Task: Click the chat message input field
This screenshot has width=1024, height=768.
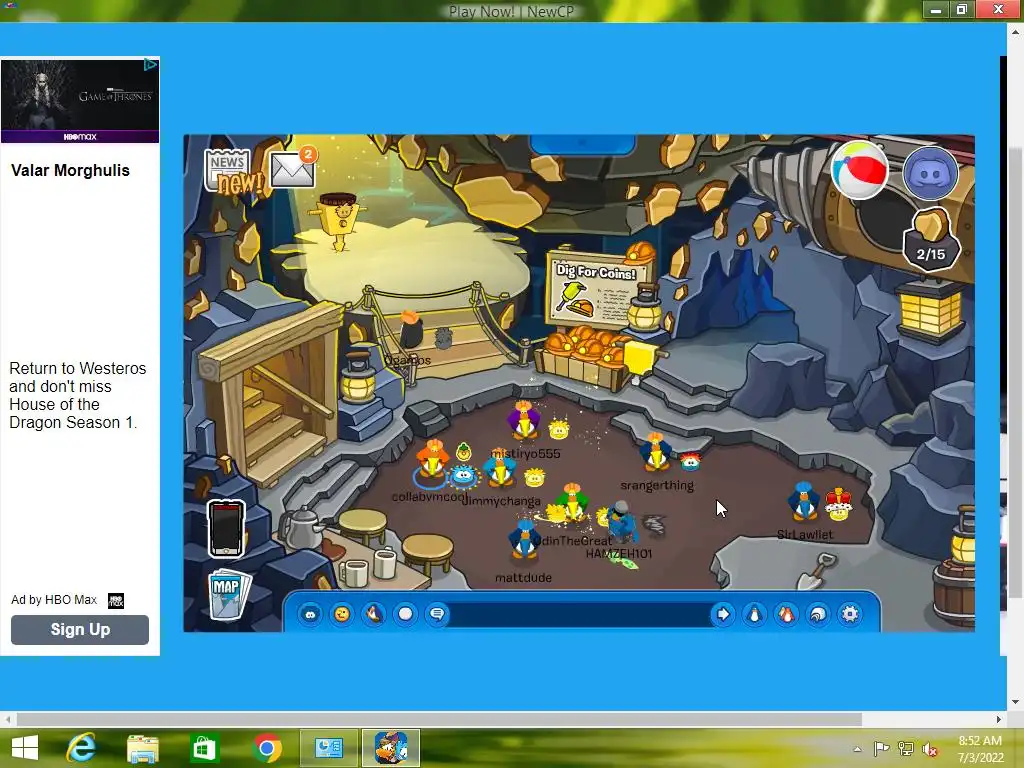Action: [579, 614]
